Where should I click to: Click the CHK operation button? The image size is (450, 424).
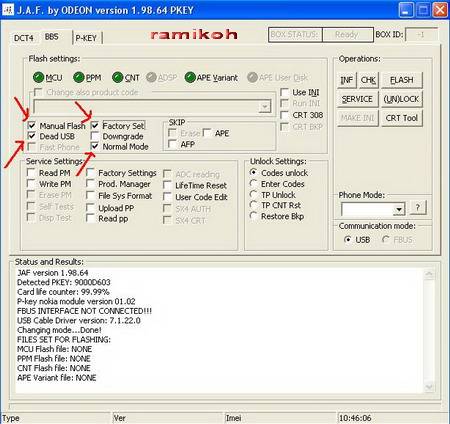click(x=369, y=80)
